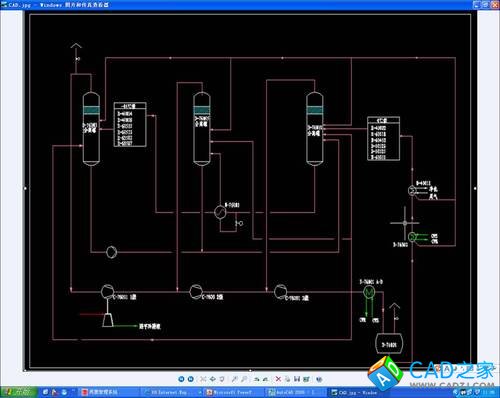
Task: Rotate the image counterclockwise
Action: pyautogui.click(x=266, y=379)
